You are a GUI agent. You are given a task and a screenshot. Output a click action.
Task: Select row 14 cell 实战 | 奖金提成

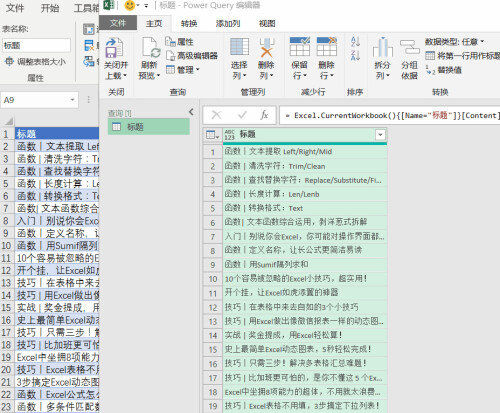pyautogui.click(x=305, y=335)
